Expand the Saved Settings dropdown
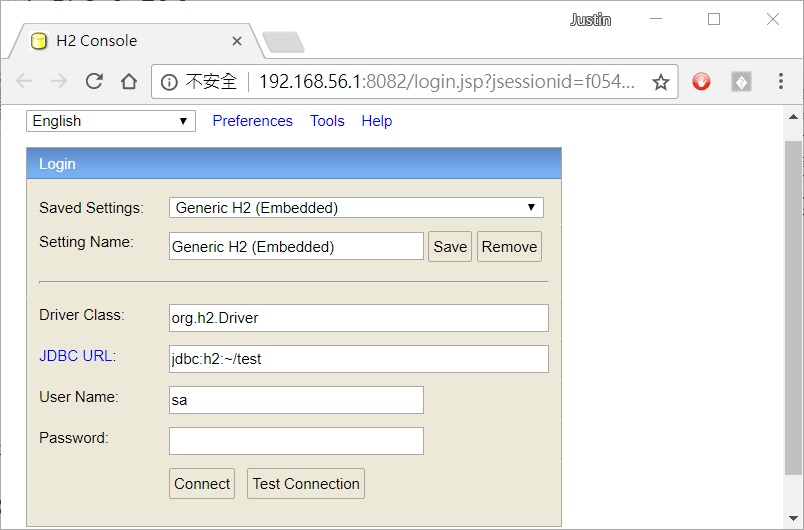Image resolution: width=804 pixels, height=530 pixels. [x=356, y=208]
